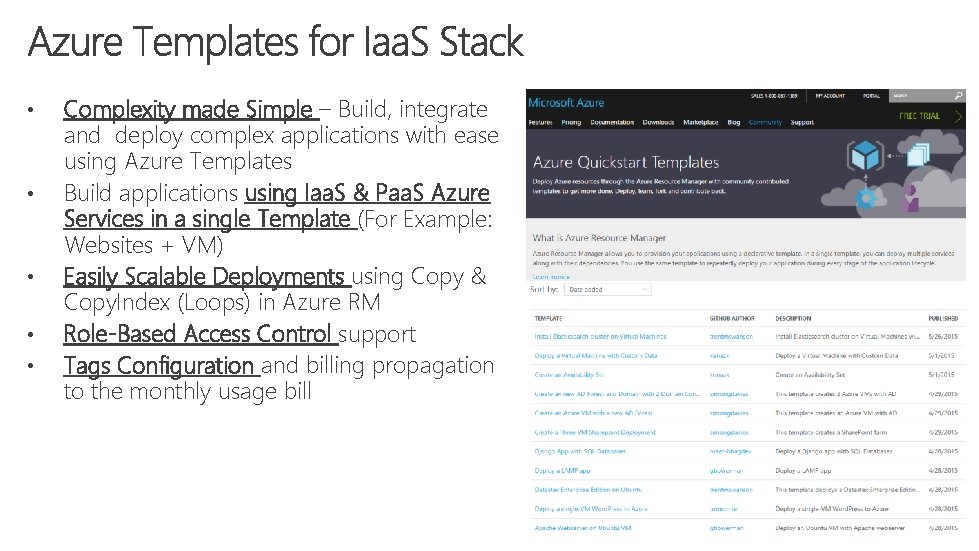Open the Marketplace menu item
This screenshot has height=551, width=979.
tap(700, 122)
